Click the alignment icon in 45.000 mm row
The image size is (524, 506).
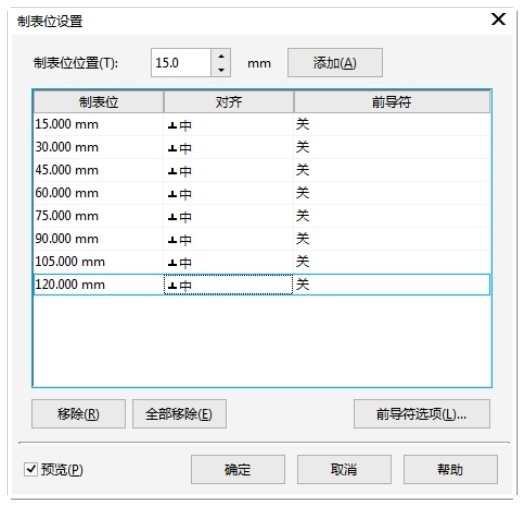tap(172, 171)
